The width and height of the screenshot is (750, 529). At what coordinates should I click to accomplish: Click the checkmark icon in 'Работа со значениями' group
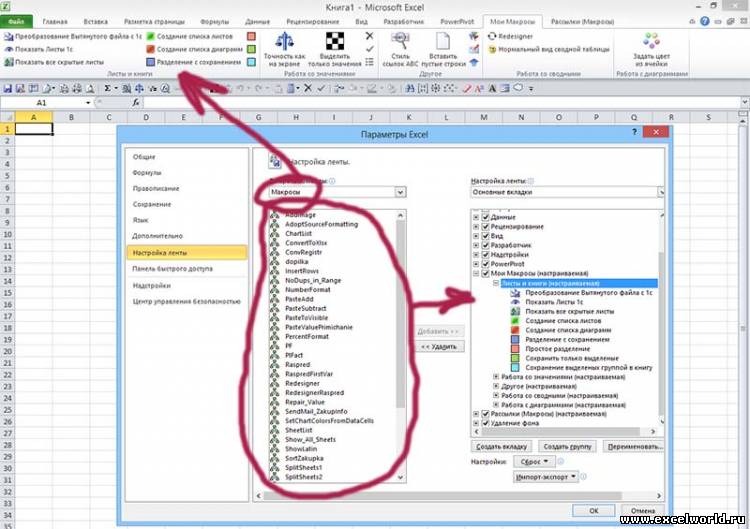[369, 49]
